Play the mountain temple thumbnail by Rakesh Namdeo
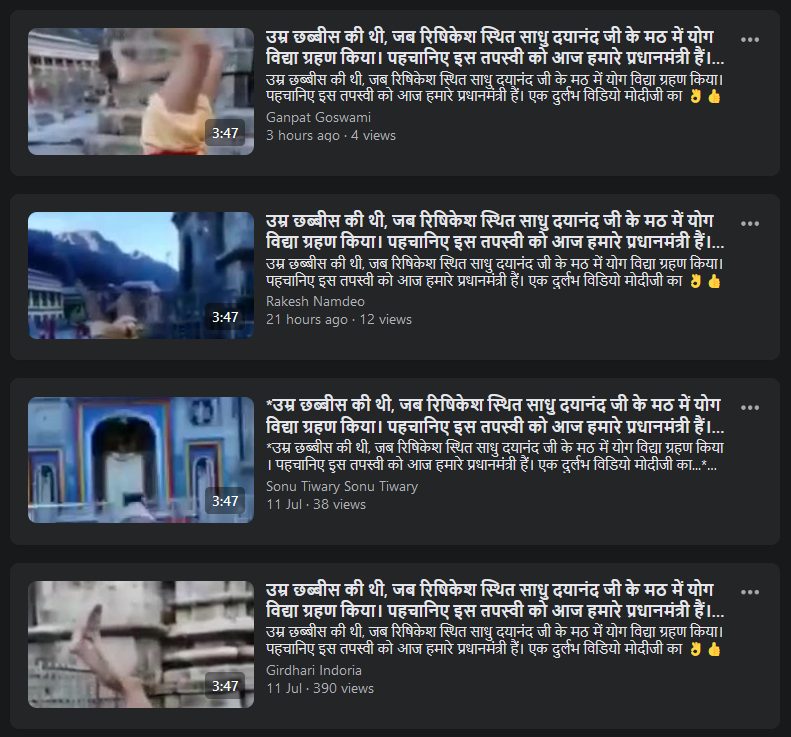Viewport: 791px width, 737px height. (141, 275)
